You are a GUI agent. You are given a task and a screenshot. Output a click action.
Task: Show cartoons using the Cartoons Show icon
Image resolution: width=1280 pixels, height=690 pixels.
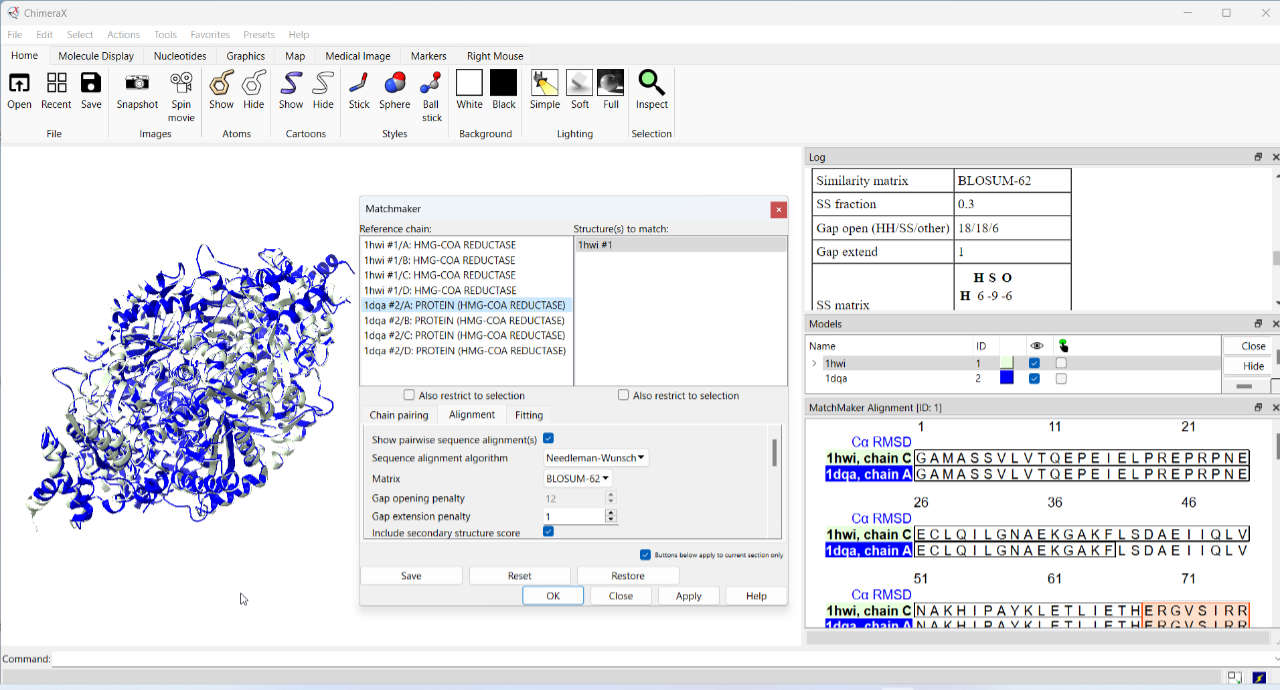(x=291, y=84)
